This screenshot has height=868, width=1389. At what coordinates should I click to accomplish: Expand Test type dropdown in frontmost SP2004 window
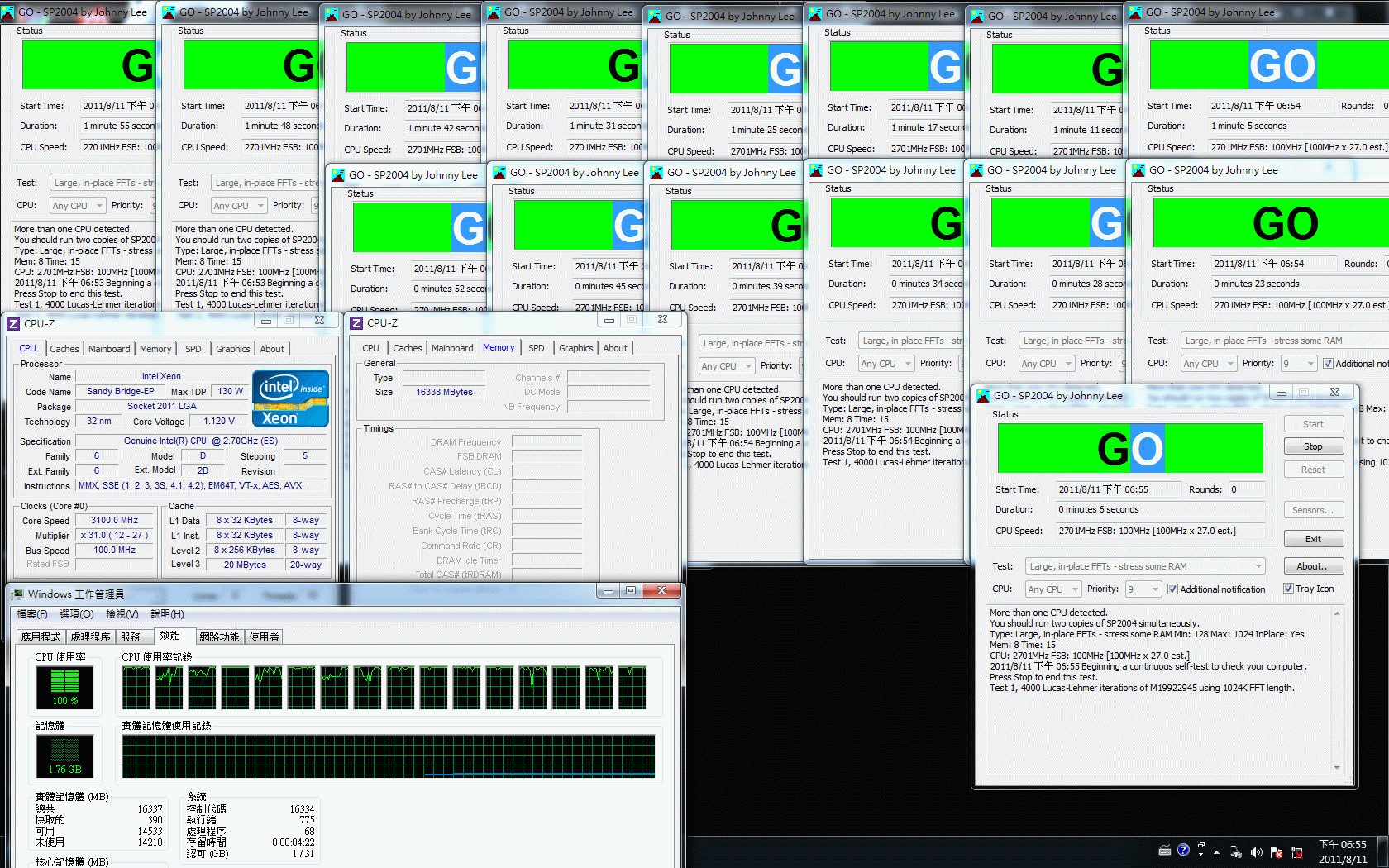click(1258, 566)
